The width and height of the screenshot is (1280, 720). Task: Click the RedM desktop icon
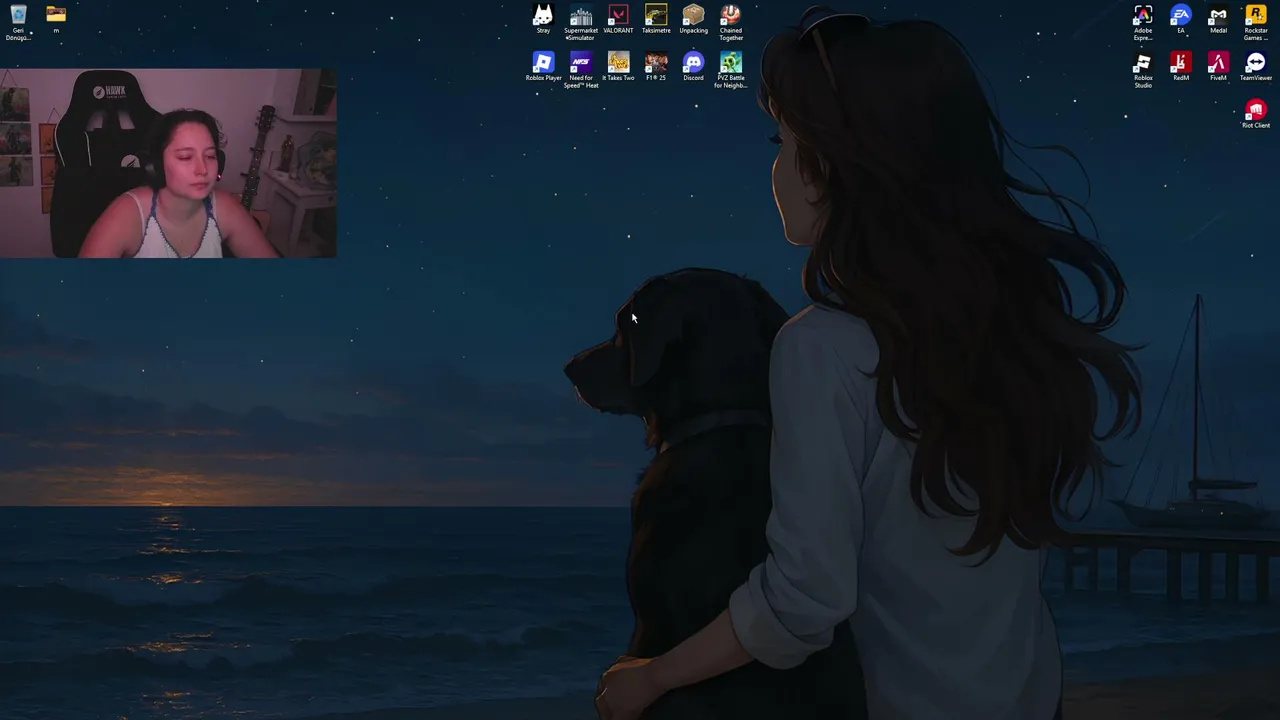point(1181,66)
